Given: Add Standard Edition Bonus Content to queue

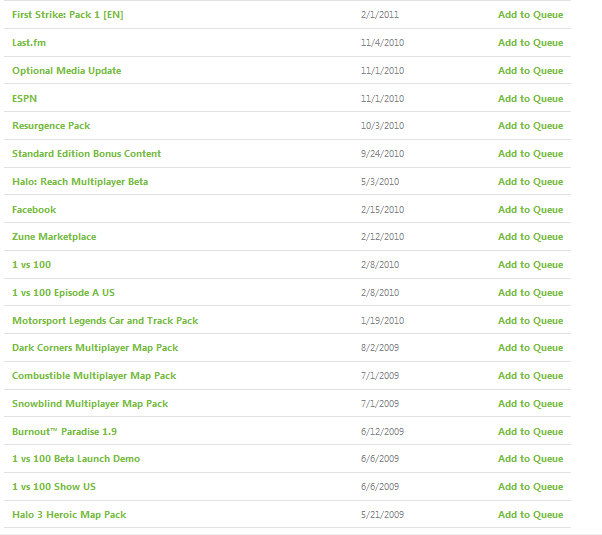Looking at the screenshot, I should click(531, 154).
